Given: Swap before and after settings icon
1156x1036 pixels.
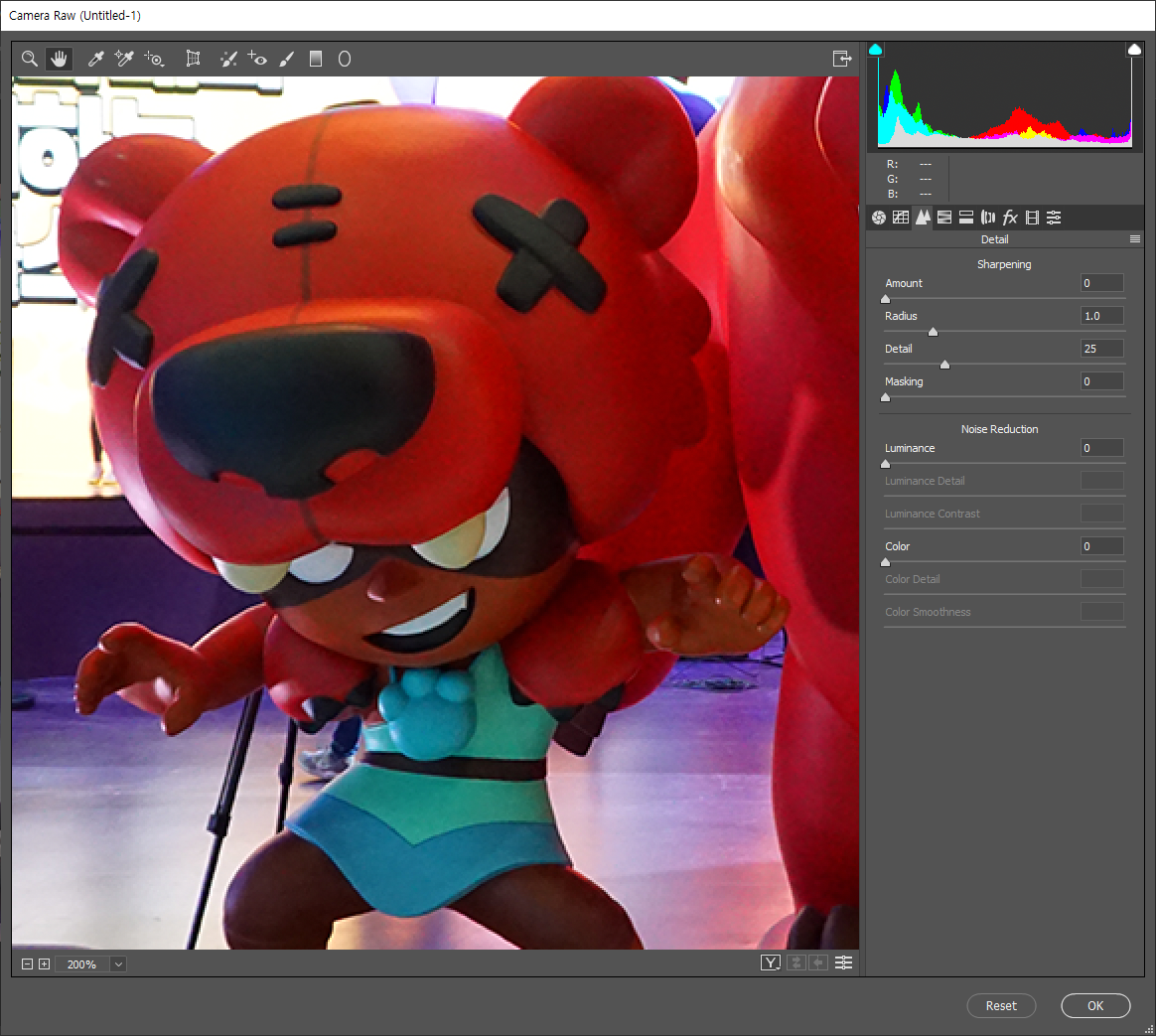Looking at the screenshot, I should [796, 962].
